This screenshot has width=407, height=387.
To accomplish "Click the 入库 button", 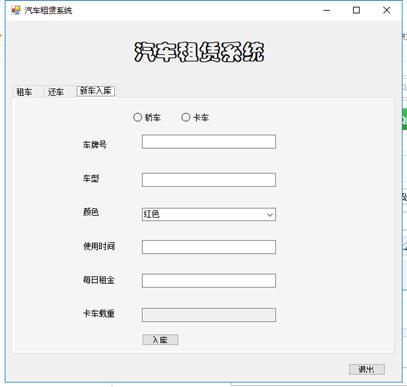I will 160,340.
